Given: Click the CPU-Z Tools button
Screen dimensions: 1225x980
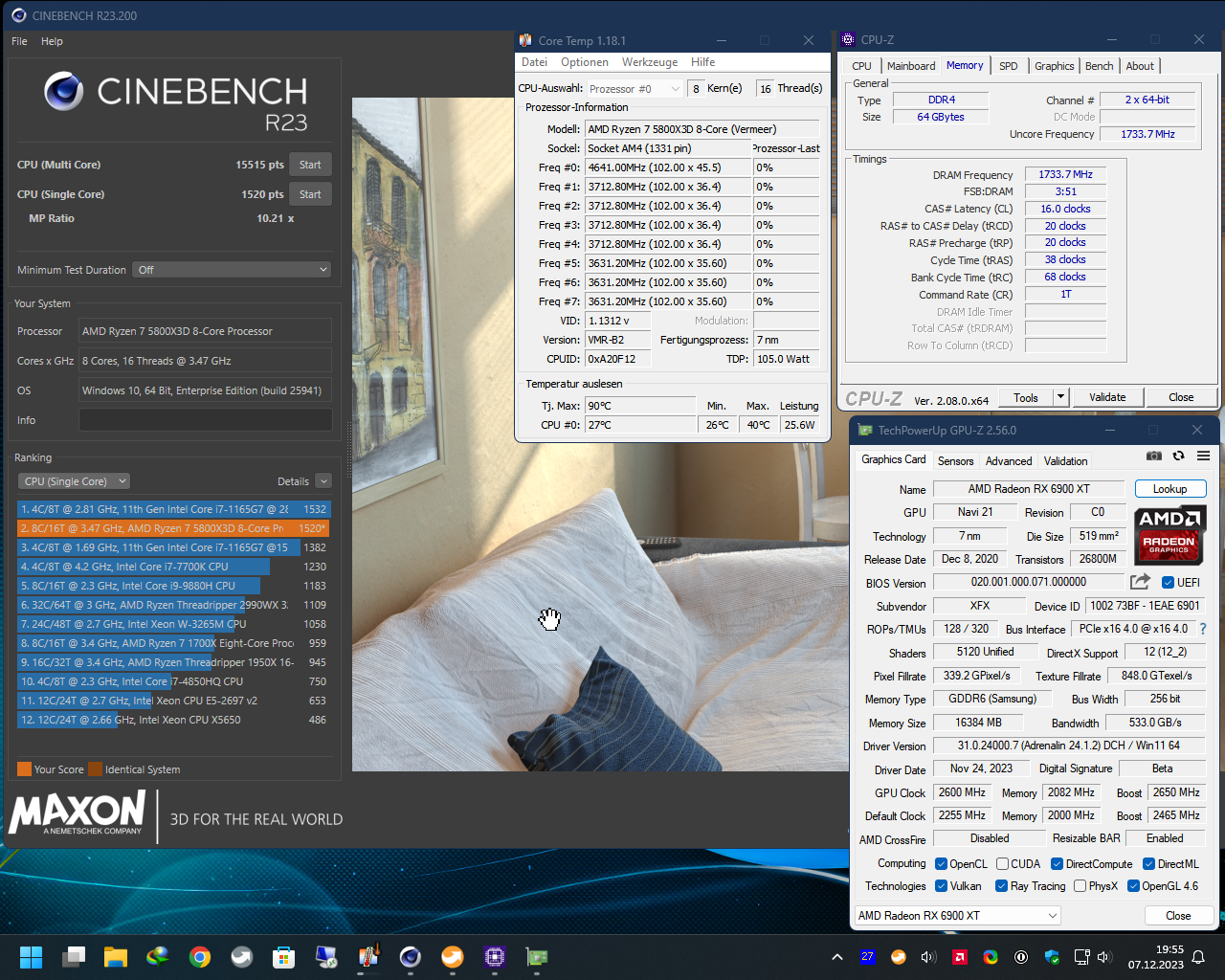Looking at the screenshot, I should click(1026, 397).
